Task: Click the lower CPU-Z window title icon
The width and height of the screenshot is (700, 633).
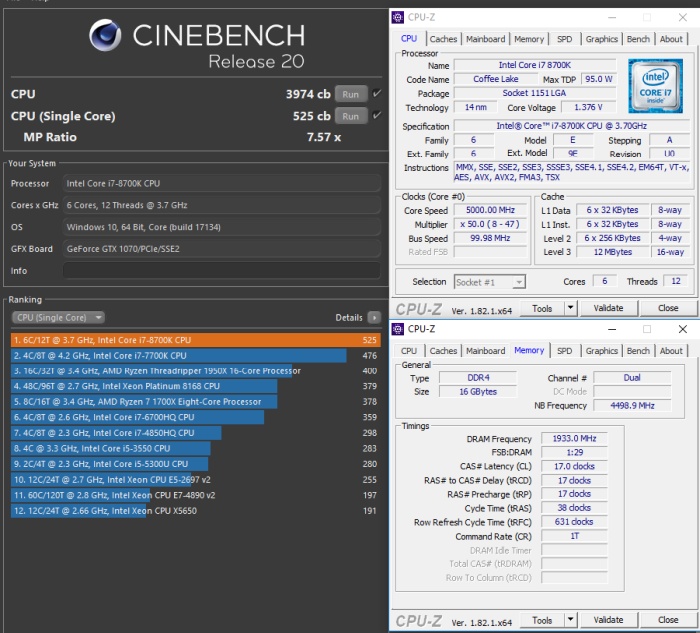Action: pos(397,329)
